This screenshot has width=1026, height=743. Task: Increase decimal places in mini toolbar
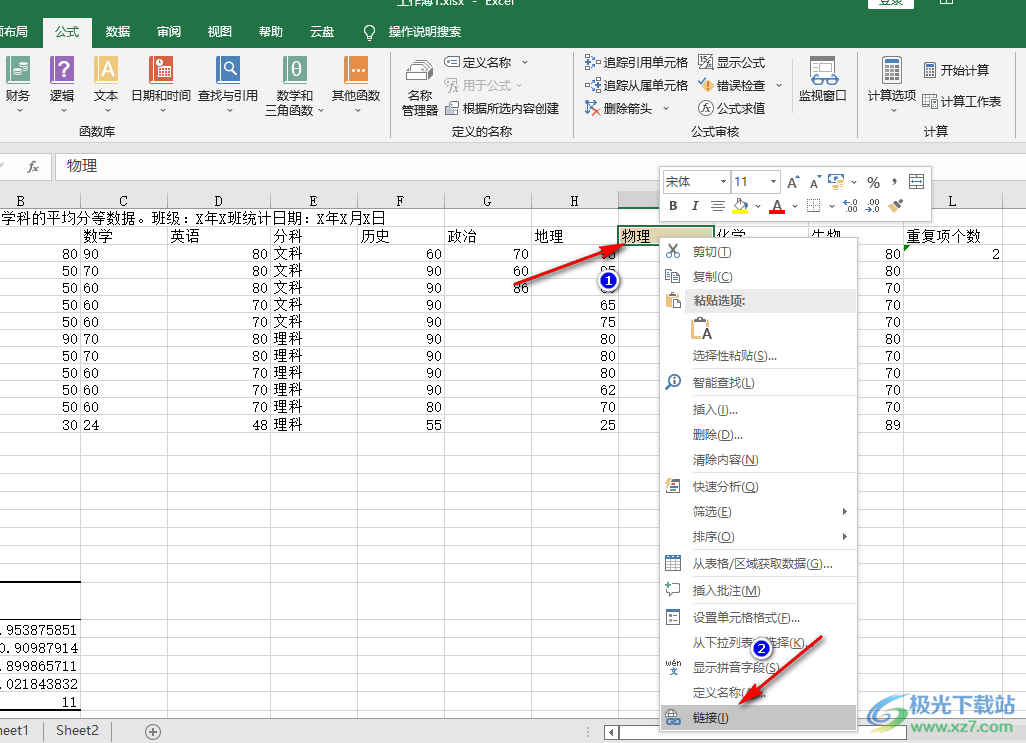(850, 206)
